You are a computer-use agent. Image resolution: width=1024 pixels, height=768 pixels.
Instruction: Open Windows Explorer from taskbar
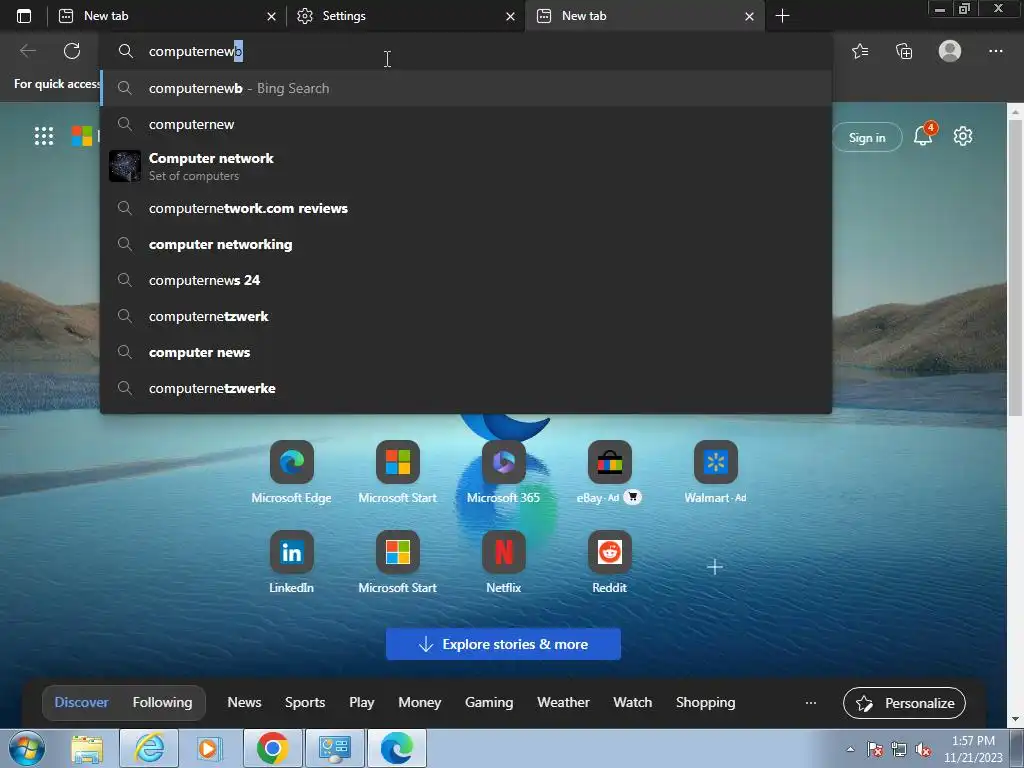87,748
